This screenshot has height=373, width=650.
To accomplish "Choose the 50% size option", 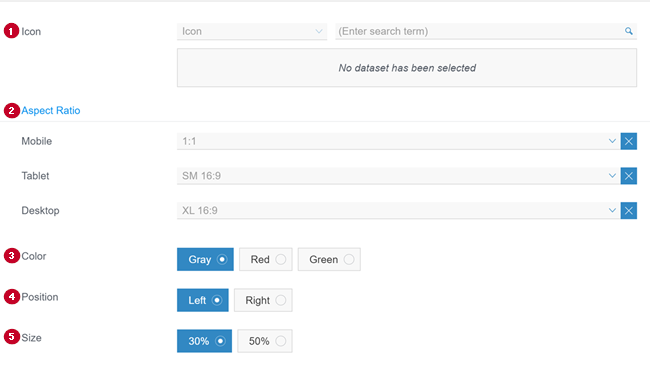I will (x=265, y=341).
